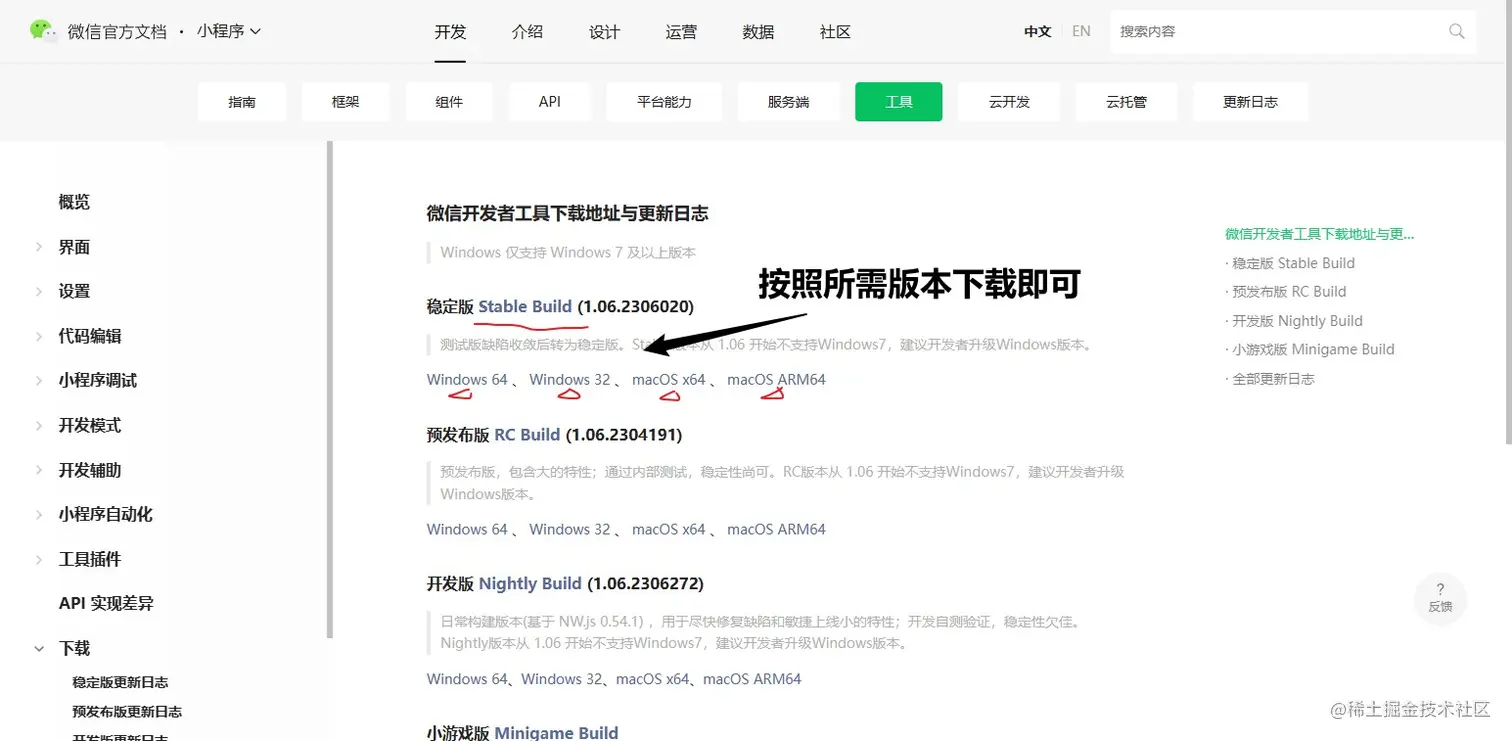1512x741 pixels.
Task: Click the search magnifier icon
Action: [x=1457, y=31]
